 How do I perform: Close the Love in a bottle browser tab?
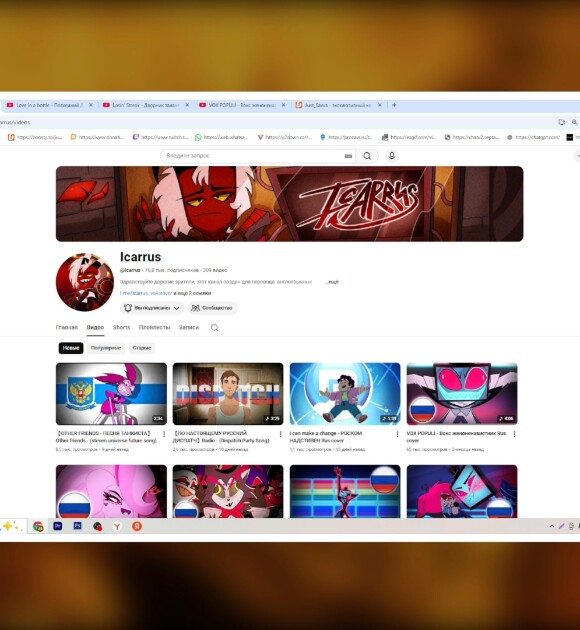pyautogui.click(x=91, y=105)
